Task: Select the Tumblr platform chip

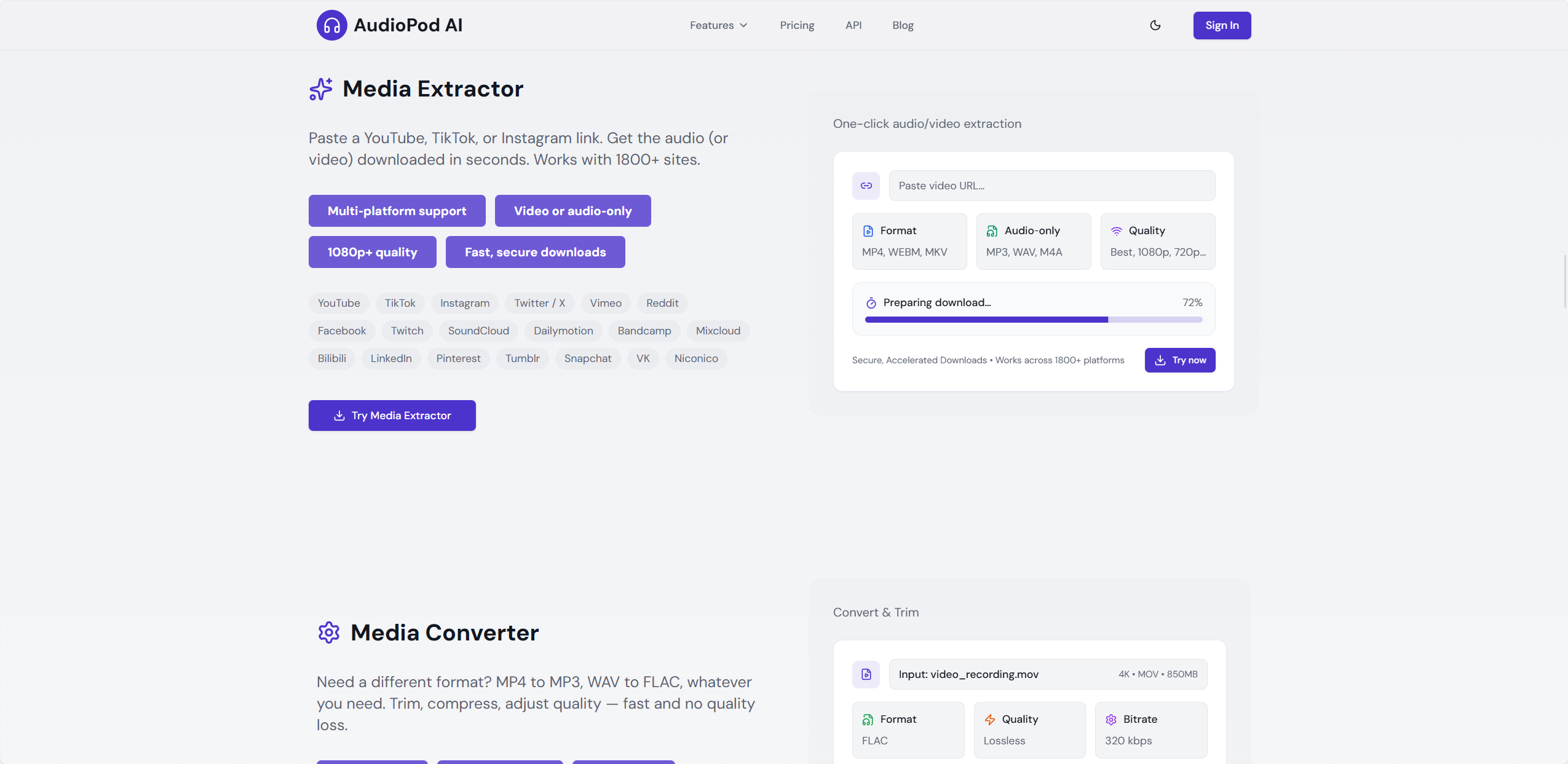Action: [522, 358]
